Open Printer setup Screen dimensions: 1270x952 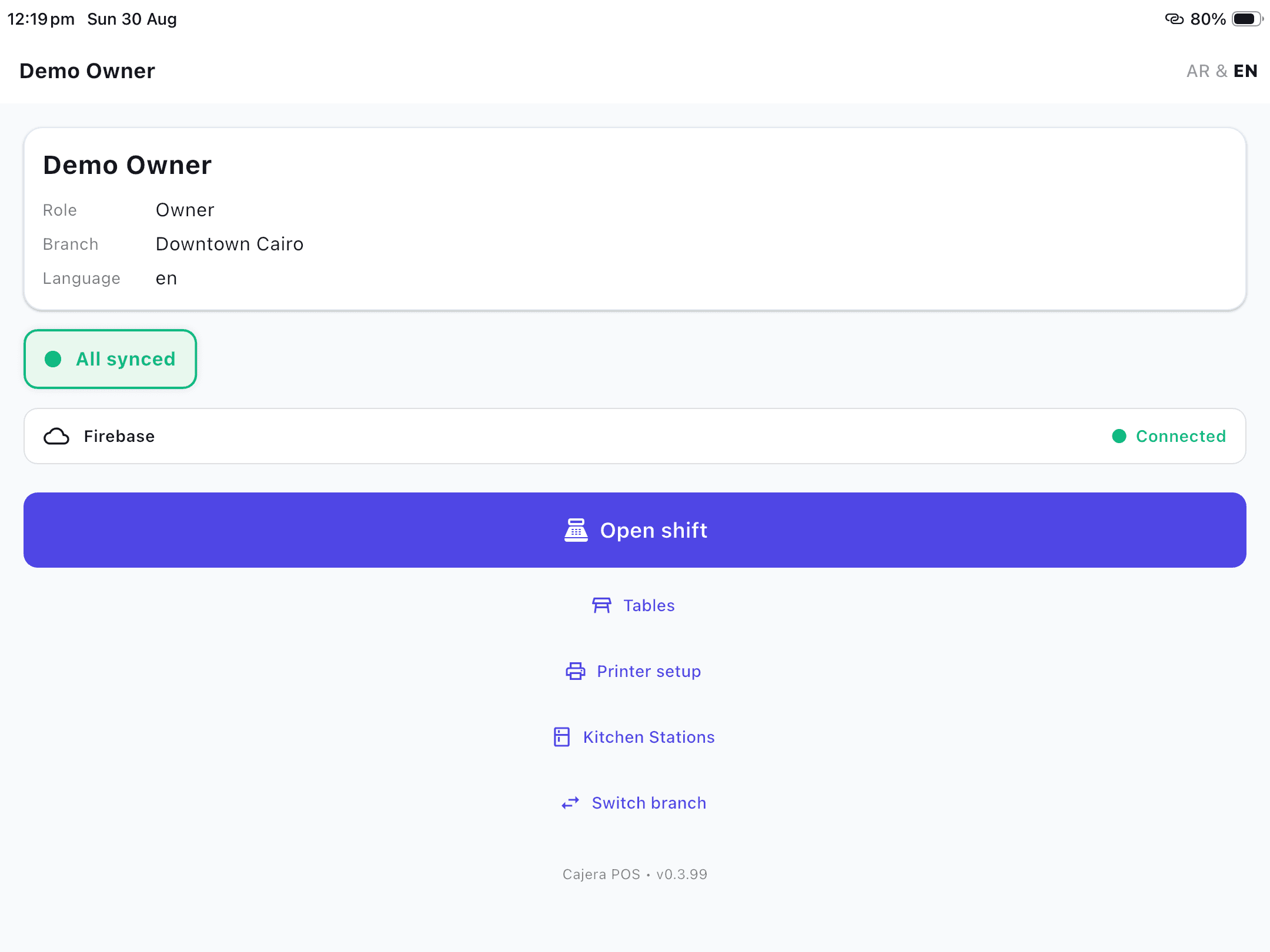point(634,671)
